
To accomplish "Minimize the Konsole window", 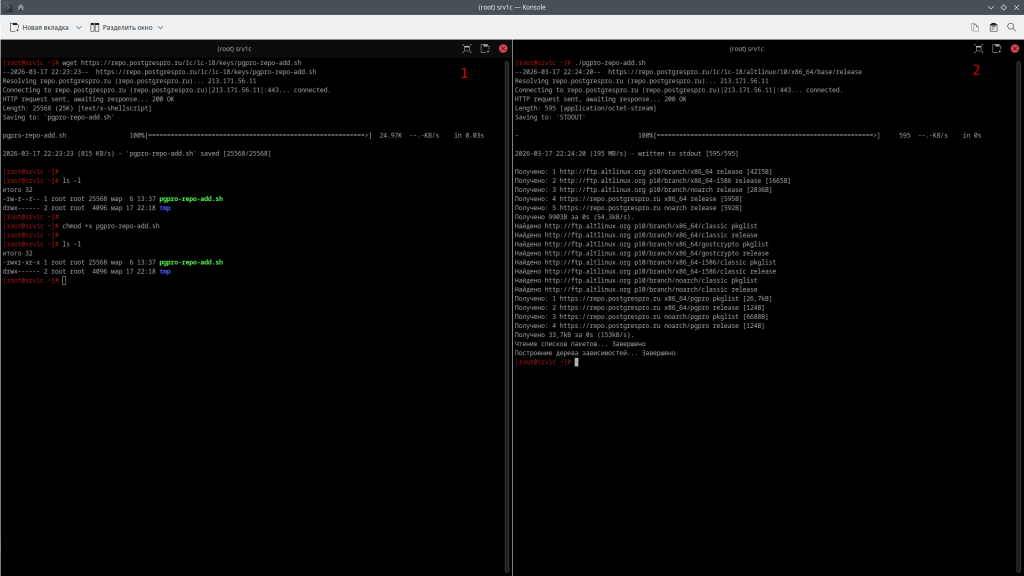I will pos(990,7).
